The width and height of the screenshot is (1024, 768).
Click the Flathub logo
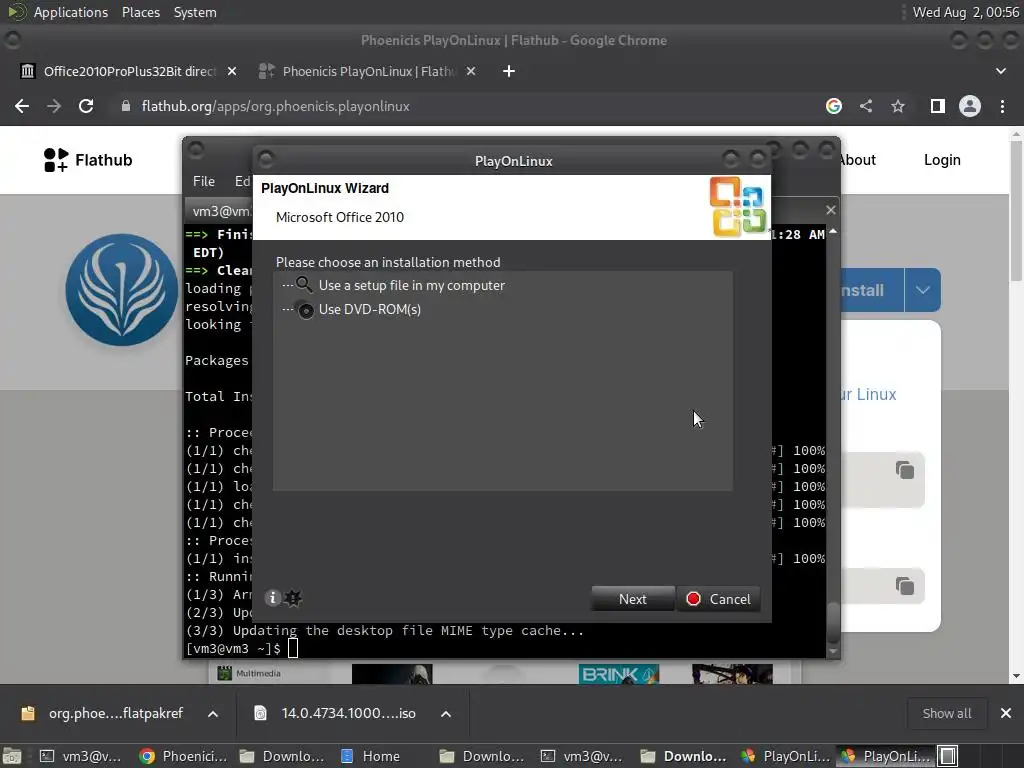pyautogui.click(x=88, y=160)
